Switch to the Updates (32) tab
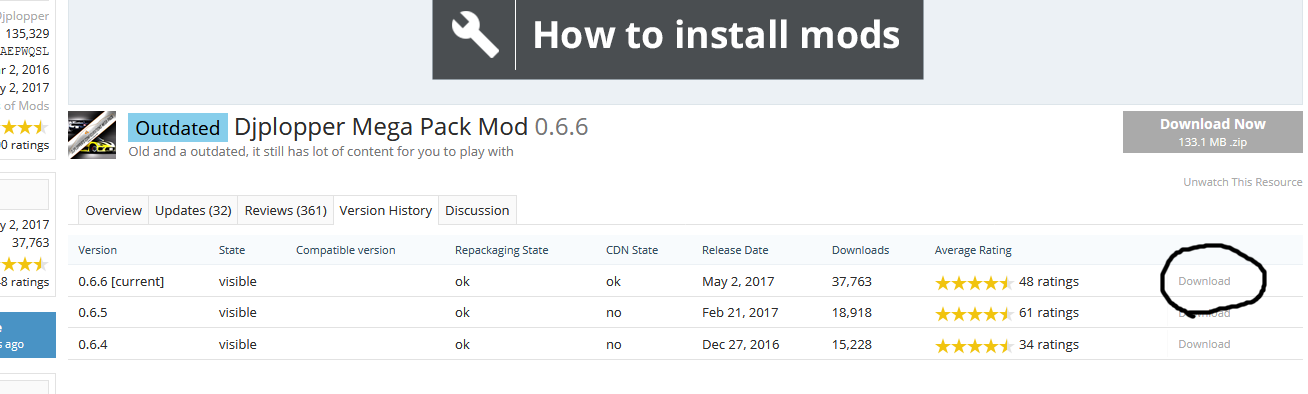Image resolution: width=1308 pixels, height=394 pixels. [193, 210]
